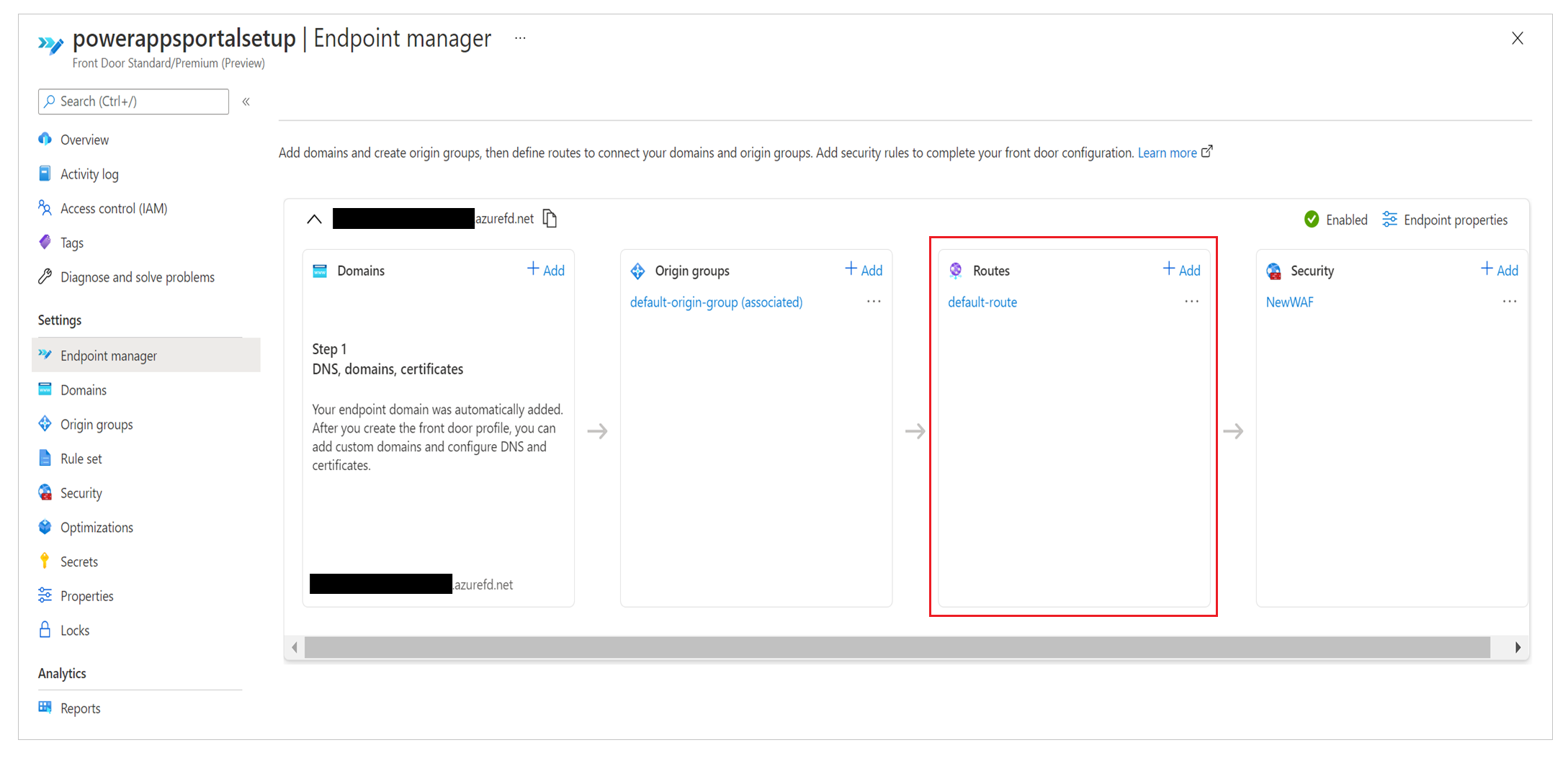Open Access control (IAM)
This screenshot has width=1568, height=758.
tap(114, 208)
